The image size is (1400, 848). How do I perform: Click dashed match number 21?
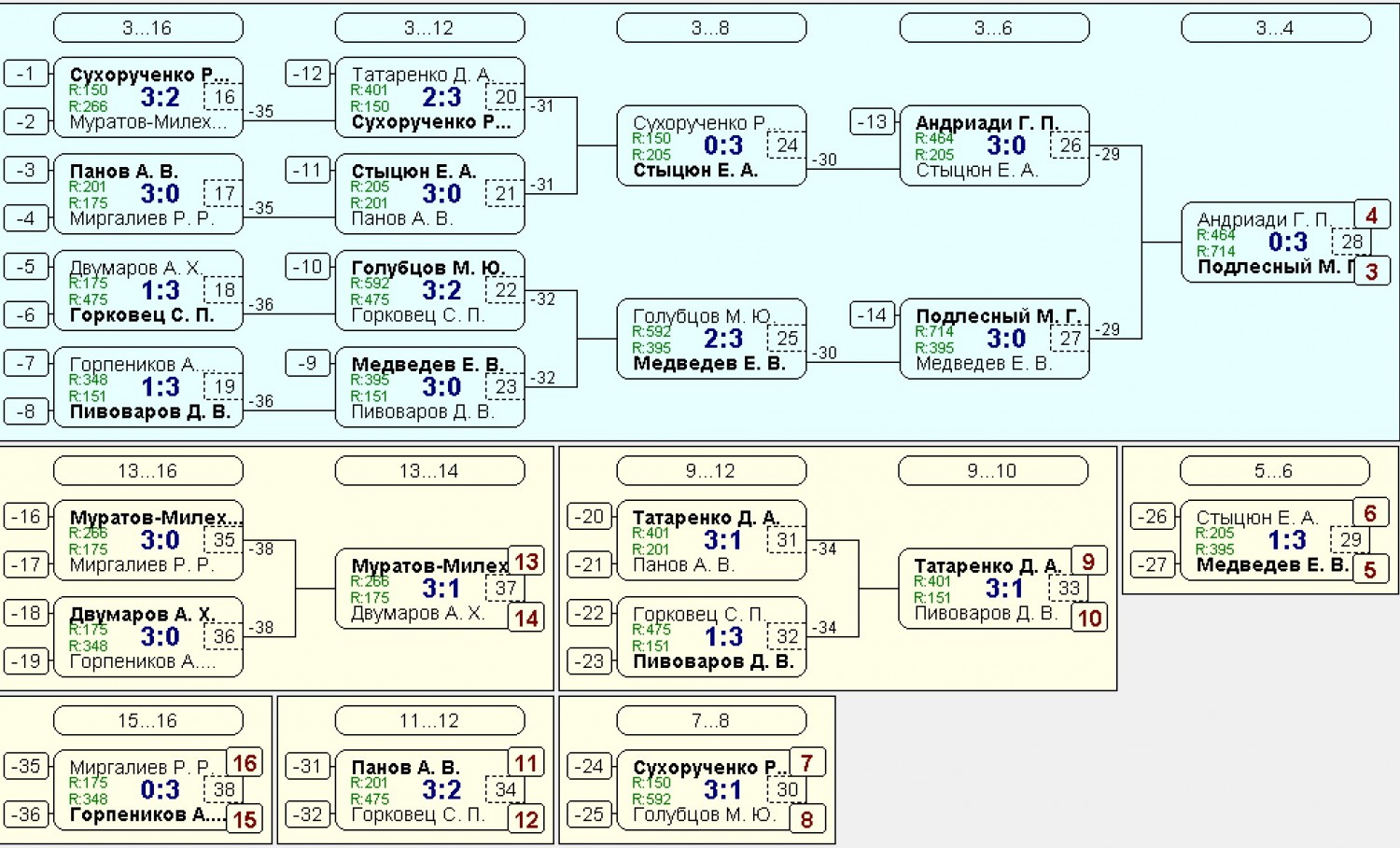tap(505, 194)
